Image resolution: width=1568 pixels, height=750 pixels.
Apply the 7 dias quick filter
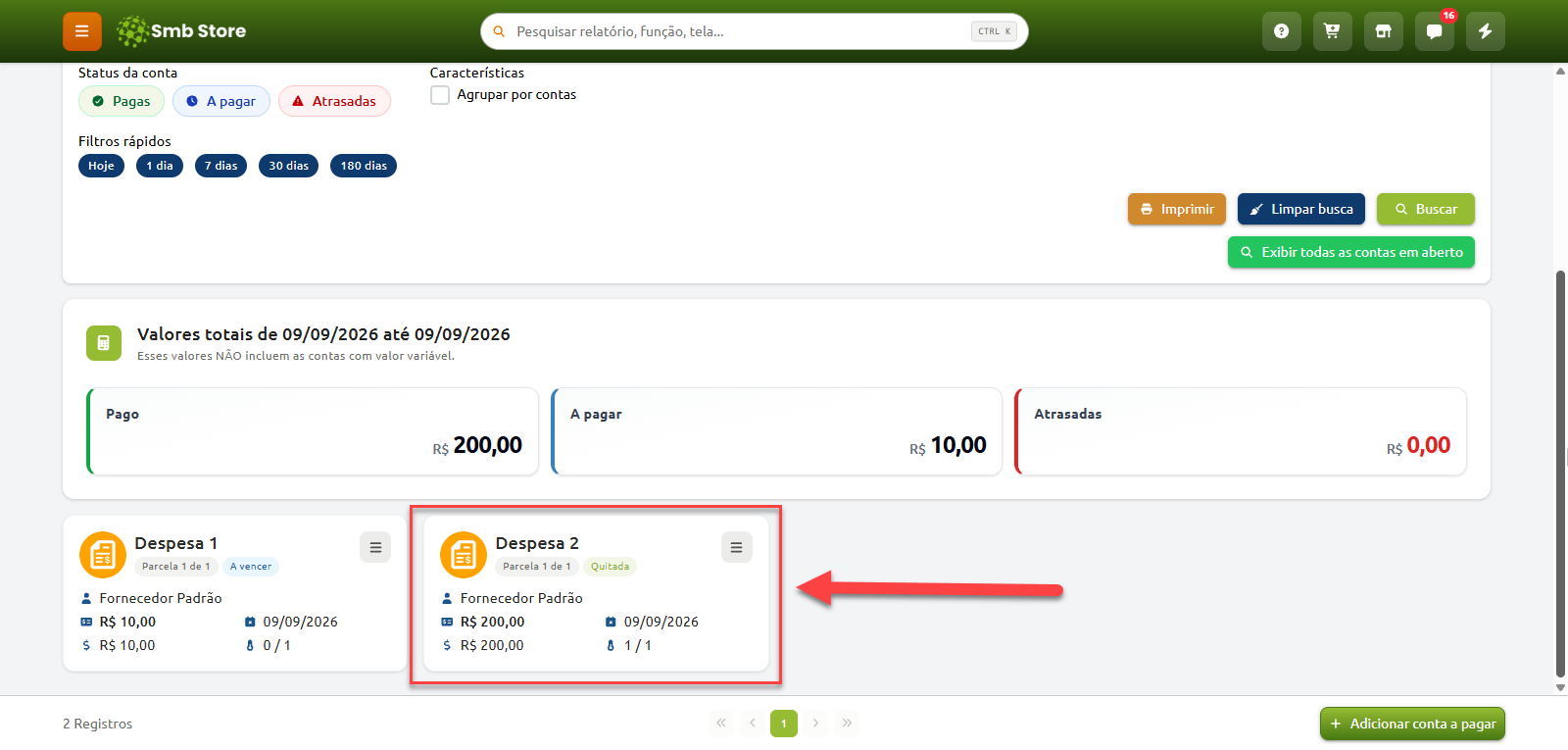coord(220,166)
